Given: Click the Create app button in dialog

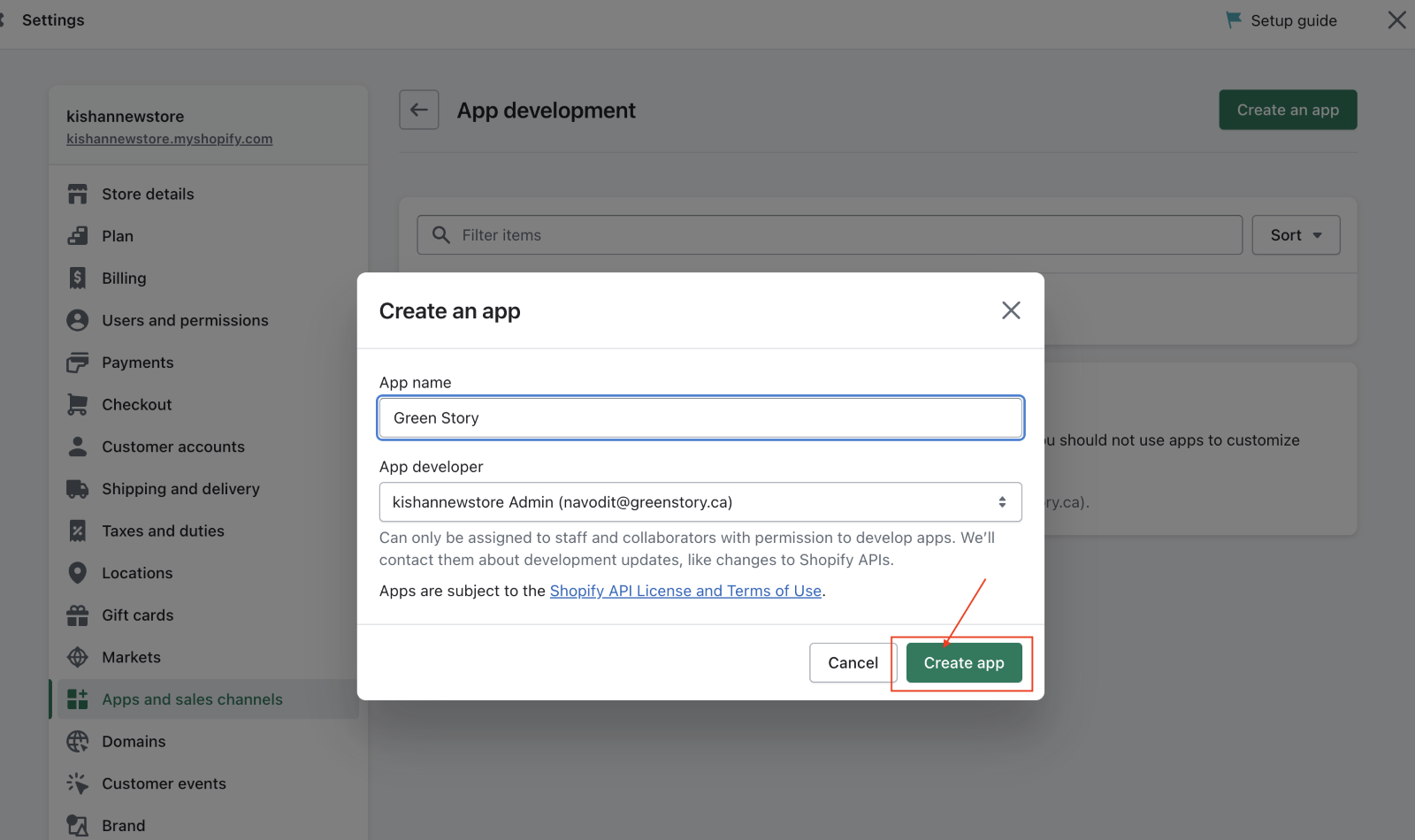Looking at the screenshot, I should point(964,663).
